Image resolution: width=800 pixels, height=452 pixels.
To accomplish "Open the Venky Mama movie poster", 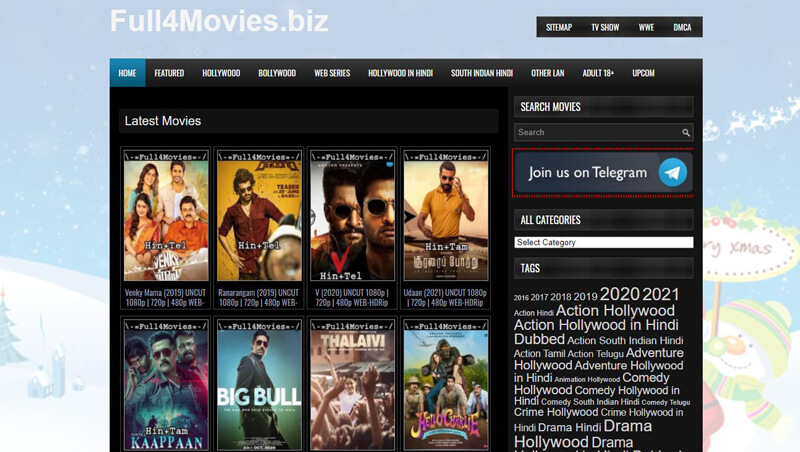I will 166,216.
